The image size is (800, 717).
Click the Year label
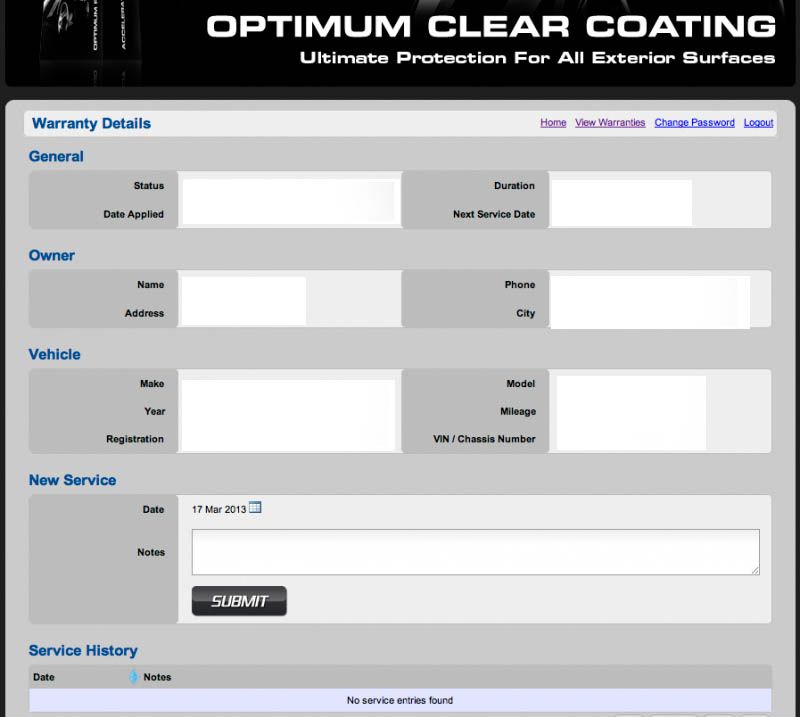[155, 411]
